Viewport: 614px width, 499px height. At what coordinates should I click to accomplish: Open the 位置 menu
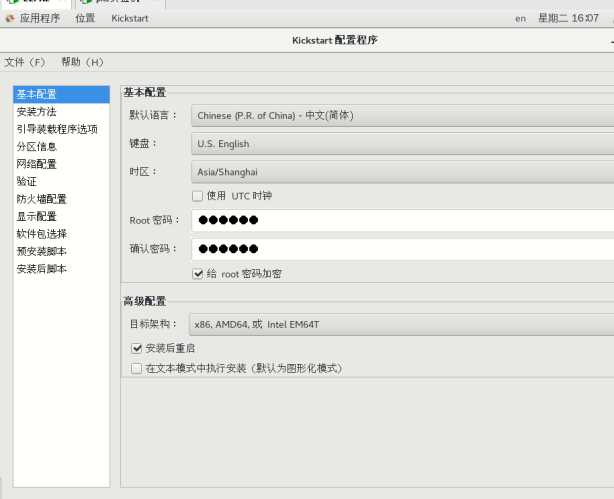(x=85, y=18)
